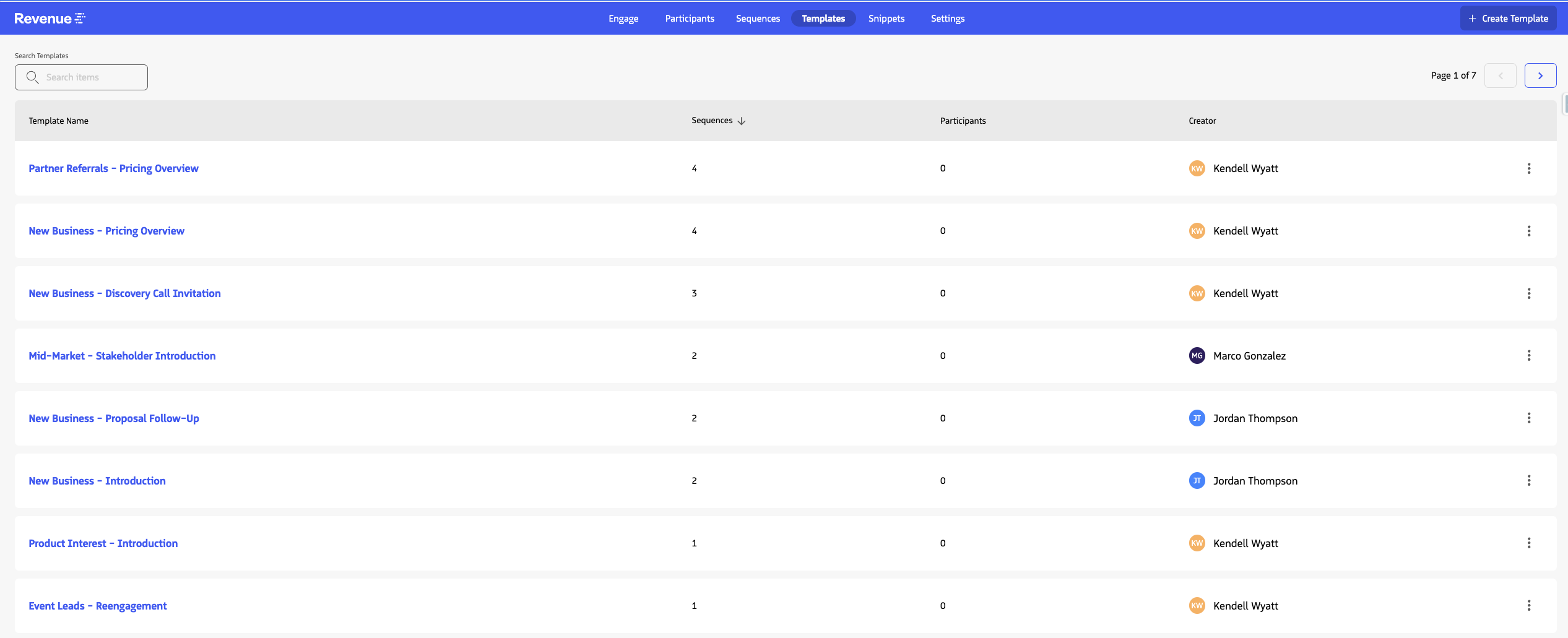Image resolution: width=1568 pixels, height=638 pixels.
Task: Go to next page of templates
Action: (x=1540, y=75)
